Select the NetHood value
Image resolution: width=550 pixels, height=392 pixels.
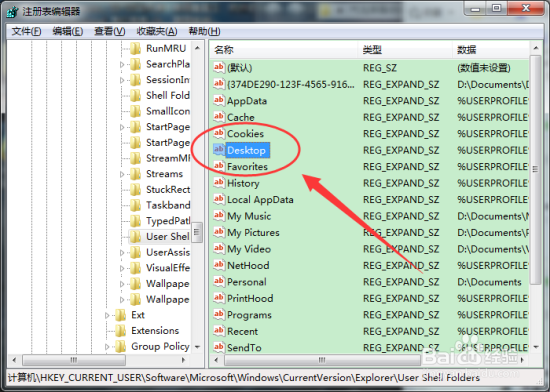coord(248,265)
